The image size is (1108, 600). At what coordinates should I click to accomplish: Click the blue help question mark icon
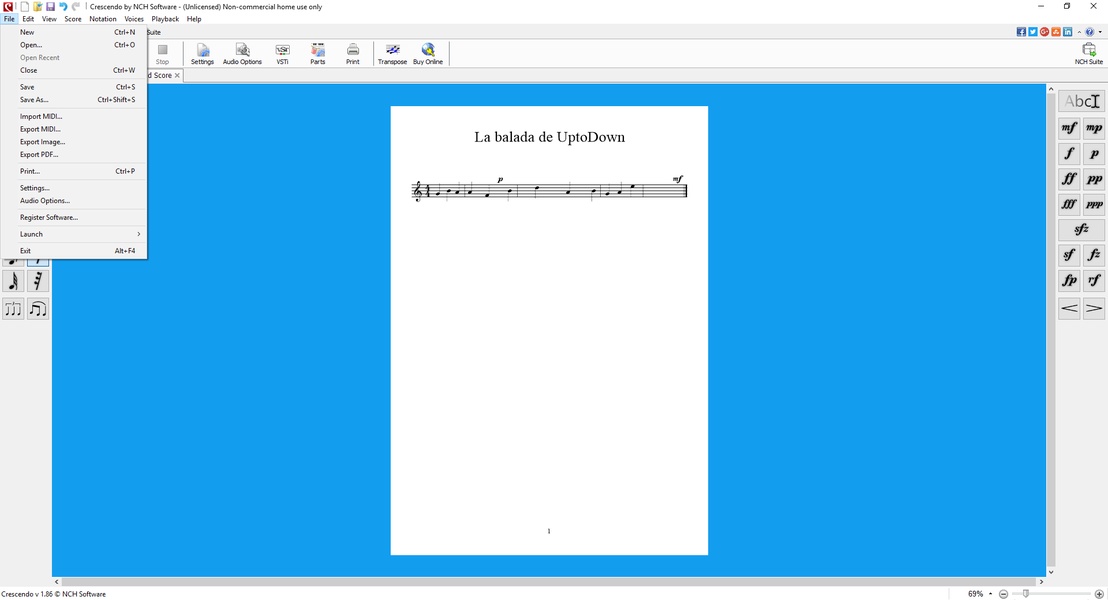coord(1090,32)
